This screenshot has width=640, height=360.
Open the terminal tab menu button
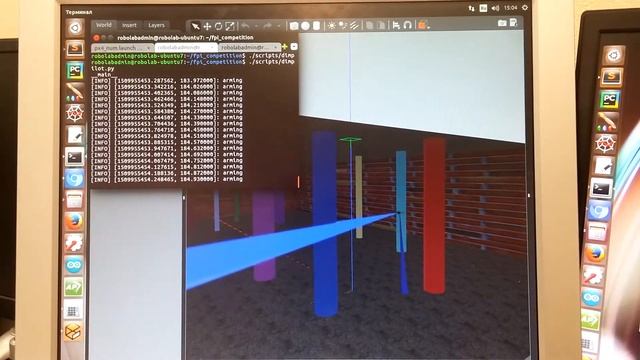[x=294, y=47]
